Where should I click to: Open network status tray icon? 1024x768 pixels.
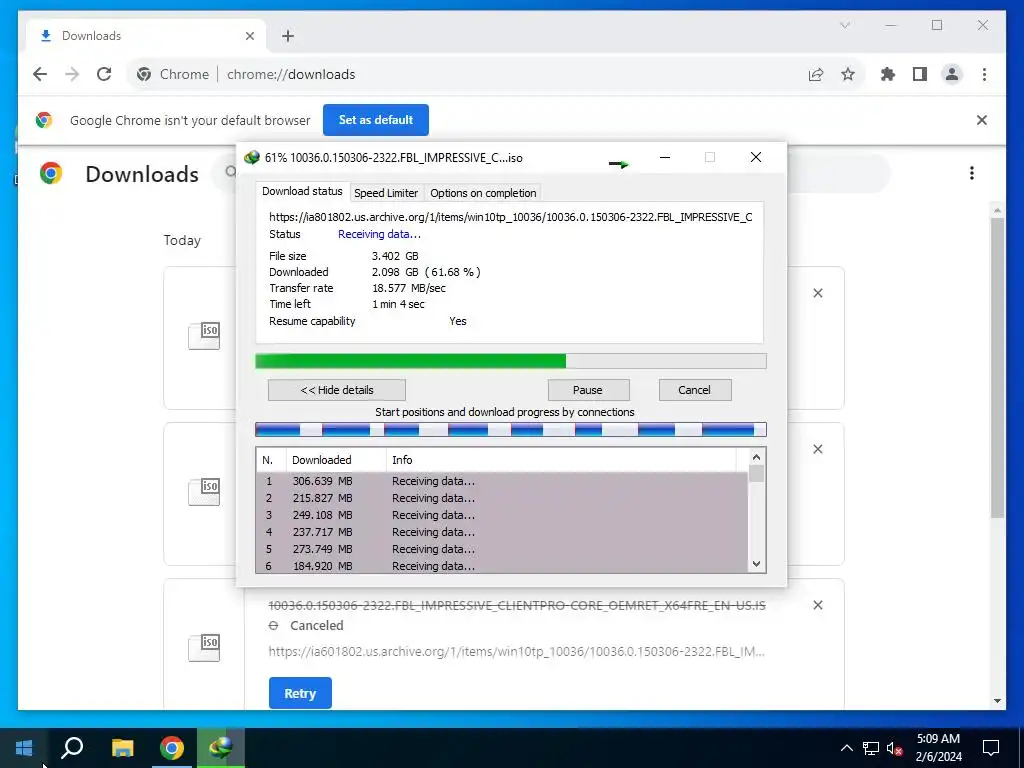pos(871,748)
